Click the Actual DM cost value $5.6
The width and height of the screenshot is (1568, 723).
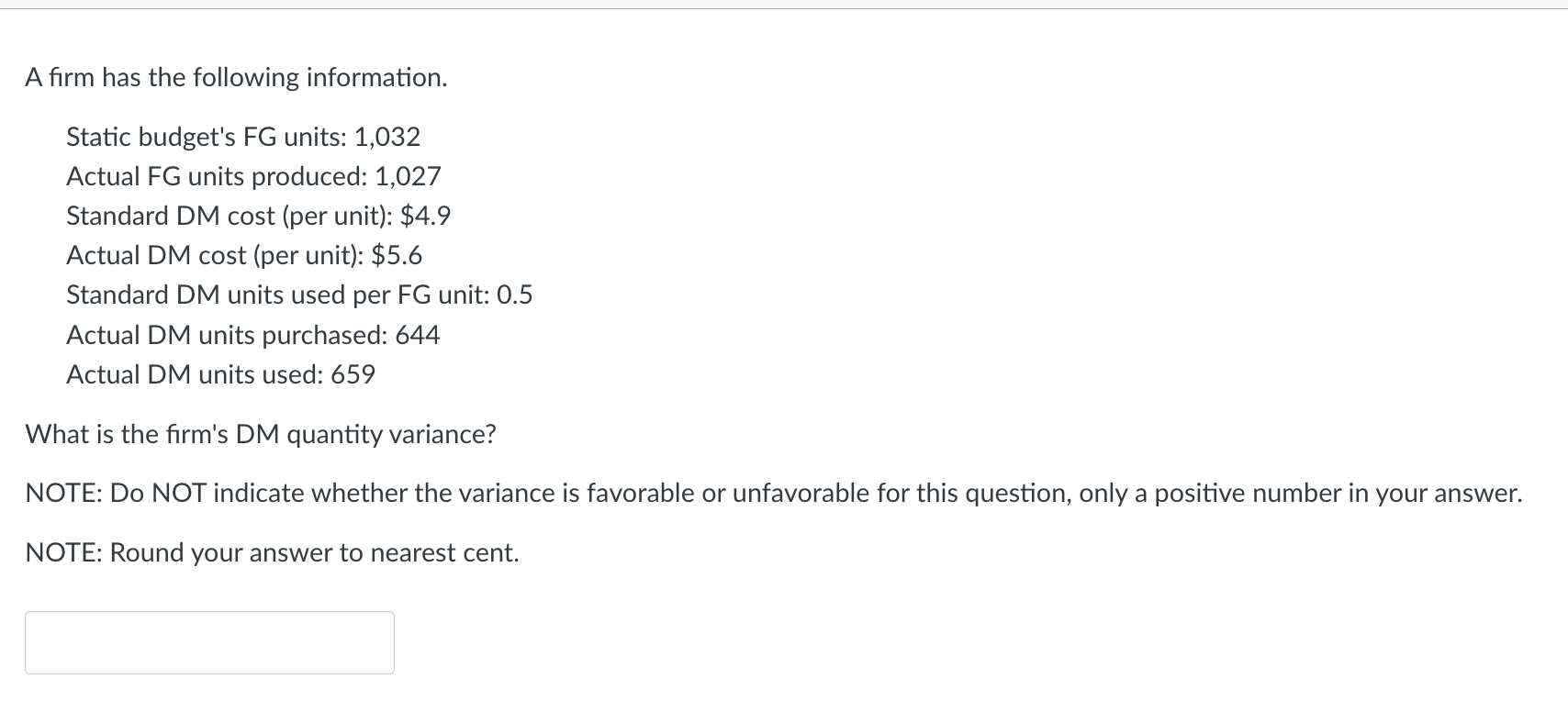click(x=398, y=255)
